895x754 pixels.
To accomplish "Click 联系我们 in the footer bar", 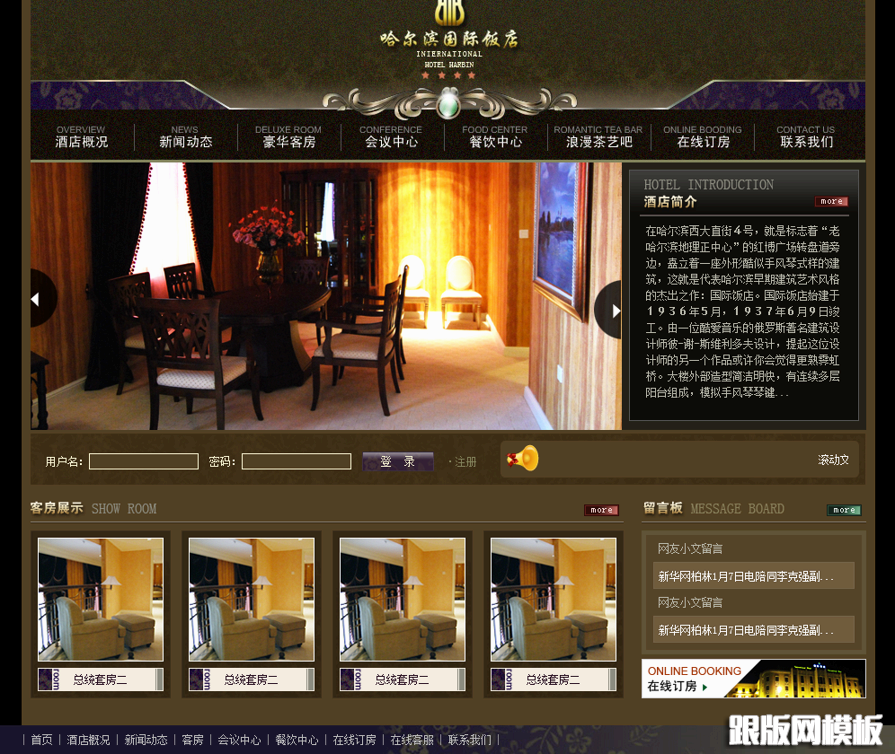I will tap(470, 740).
